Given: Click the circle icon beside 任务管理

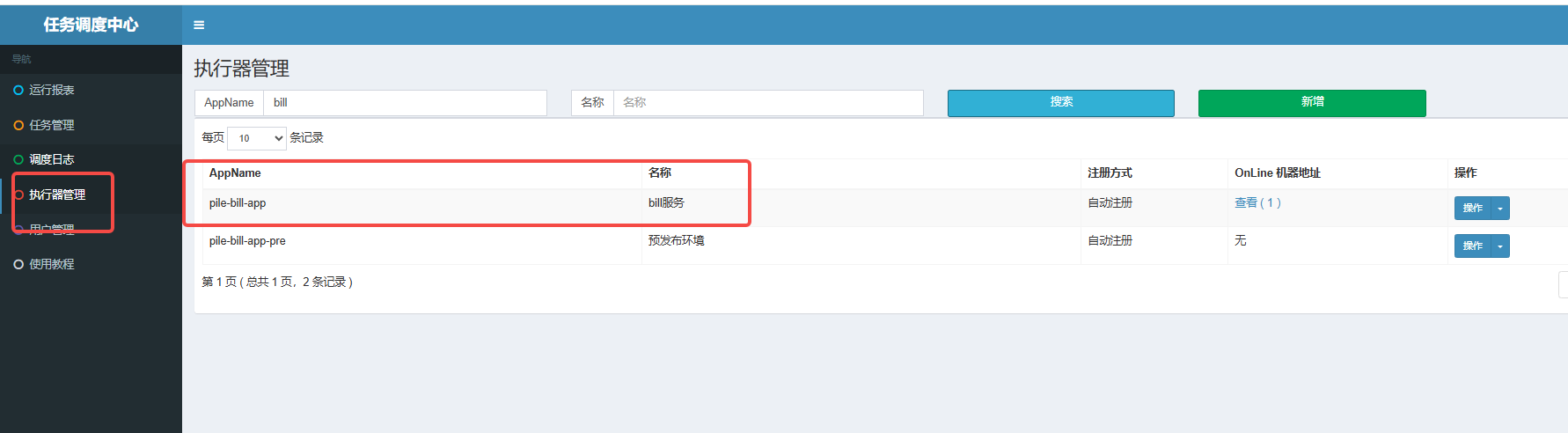Looking at the screenshot, I should (18, 125).
